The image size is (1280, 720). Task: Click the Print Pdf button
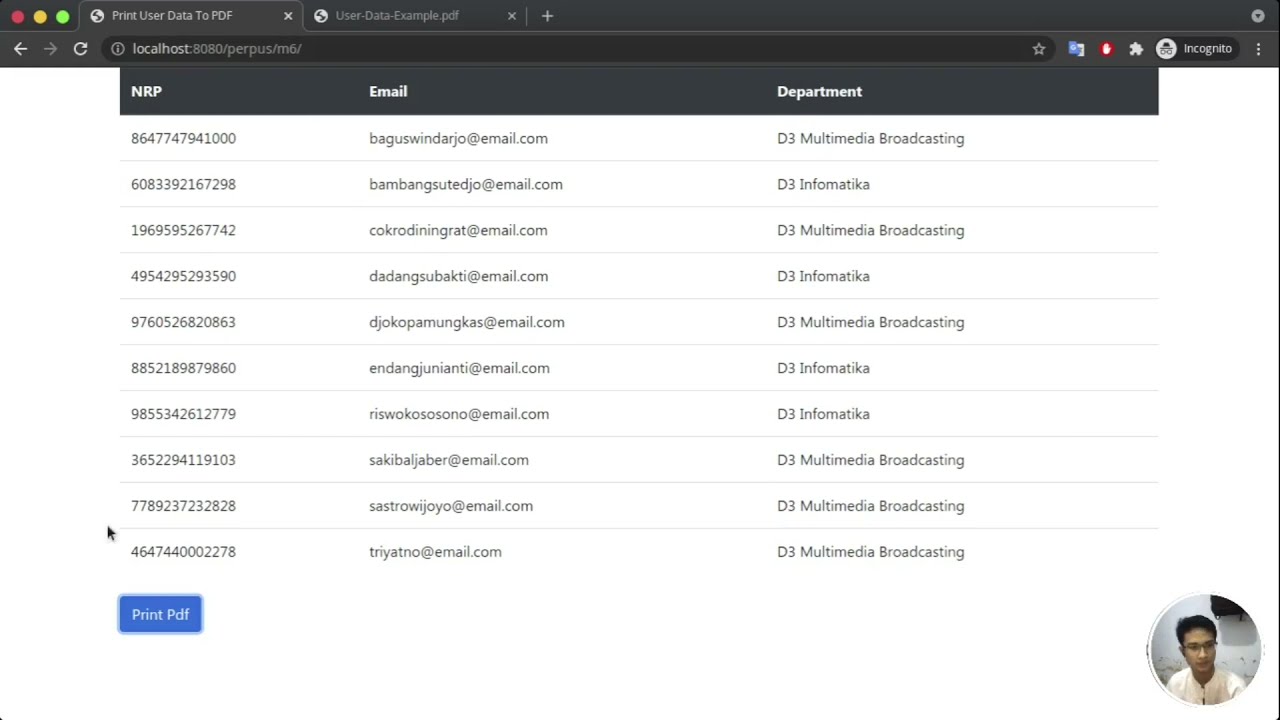(160, 614)
